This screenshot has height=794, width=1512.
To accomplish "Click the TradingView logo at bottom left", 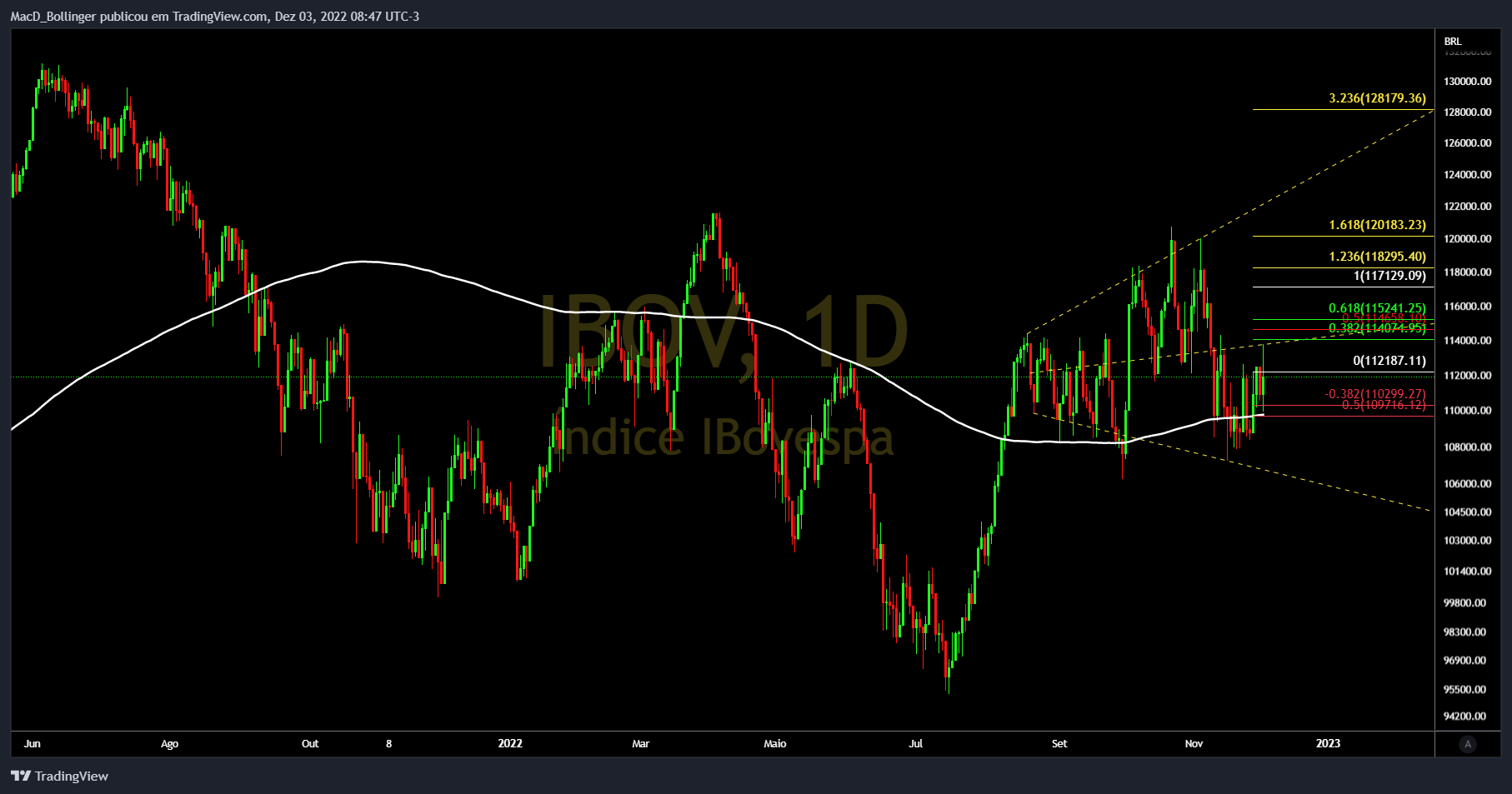I will (59, 776).
